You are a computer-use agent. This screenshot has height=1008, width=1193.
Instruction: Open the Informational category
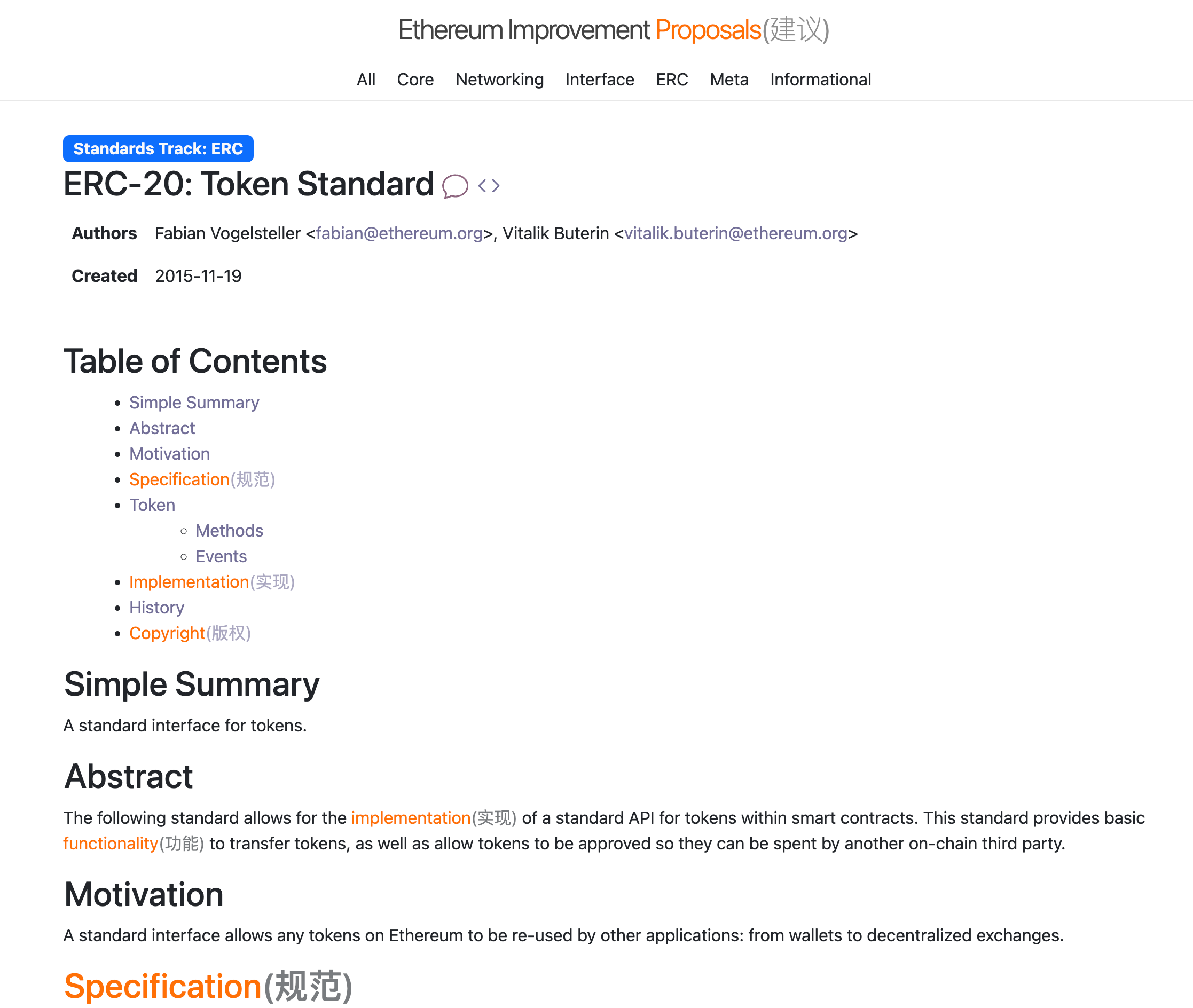pos(820,80)
